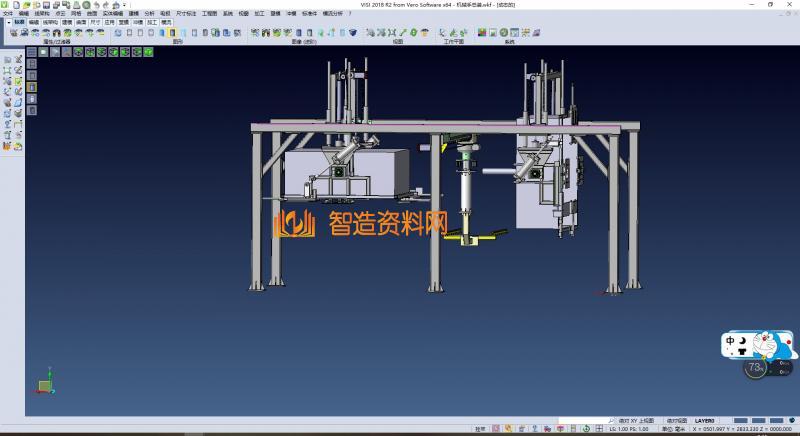This screenshot has height=436, width=800.
Task: Click the first icon in 属性/过滤器 group
Action: pyautogui.click(x=14, y=33)
